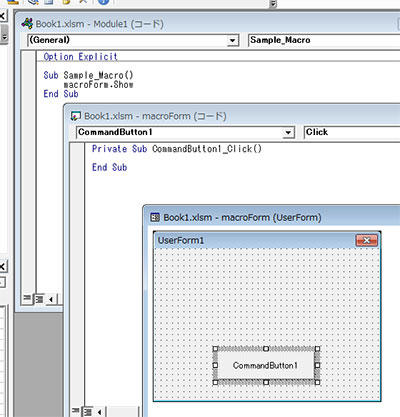Click the left-middle resize handle of CommandButton1
400x417 pixels.
coord(215,365)
